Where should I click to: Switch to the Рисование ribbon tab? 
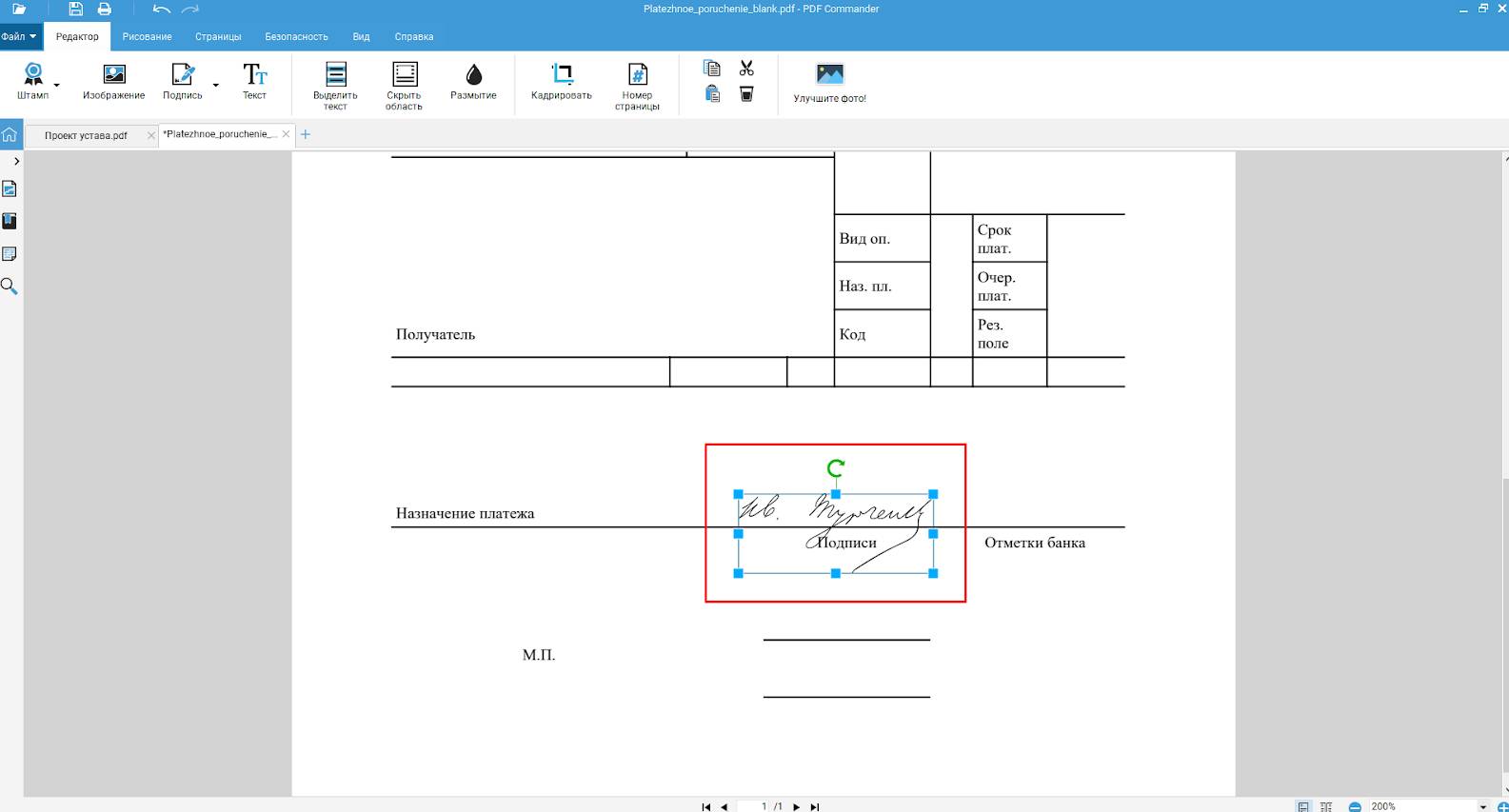[147, 36]
